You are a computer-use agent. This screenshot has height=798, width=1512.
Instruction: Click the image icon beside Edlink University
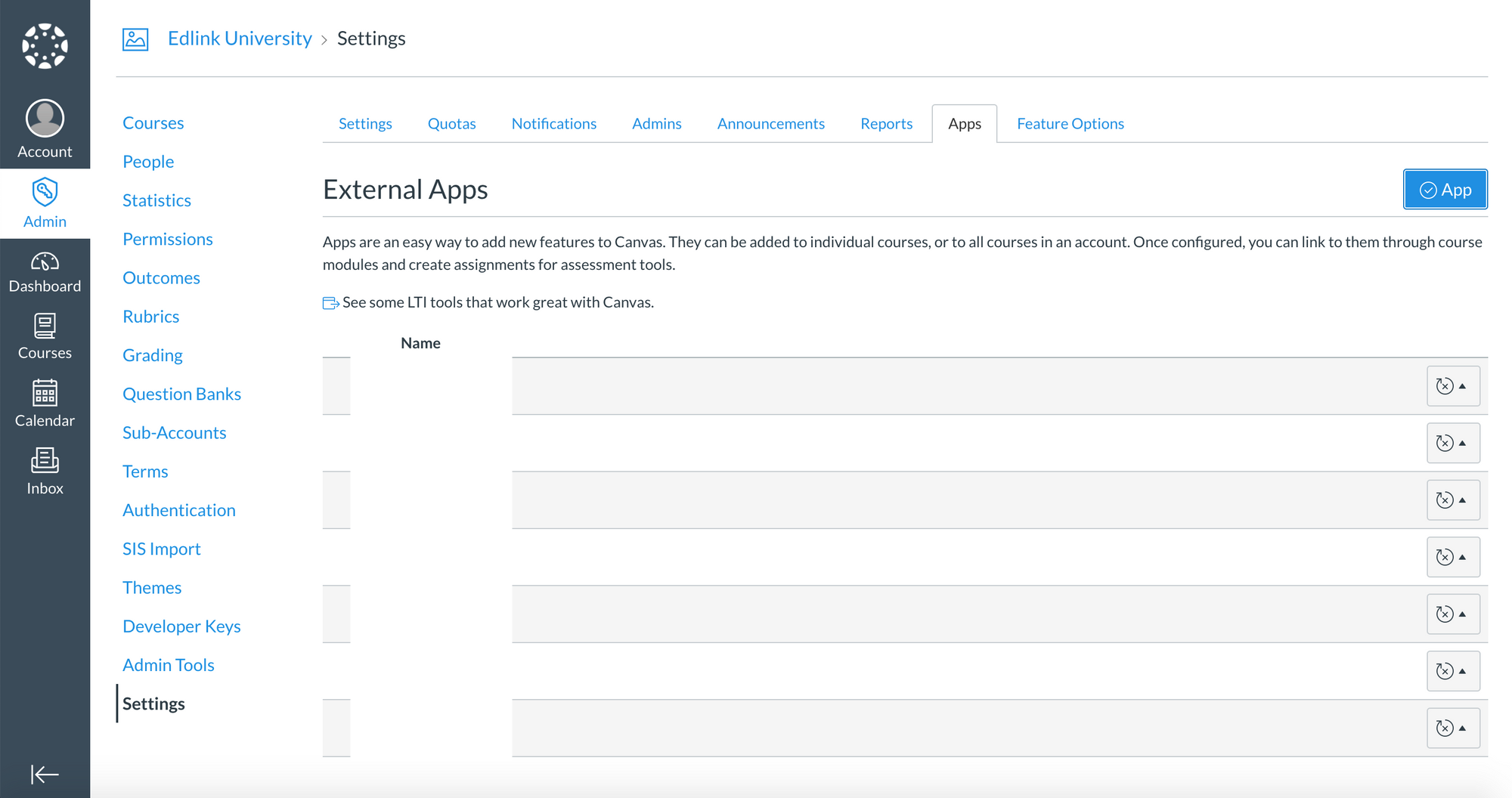[x=135, y=39]
